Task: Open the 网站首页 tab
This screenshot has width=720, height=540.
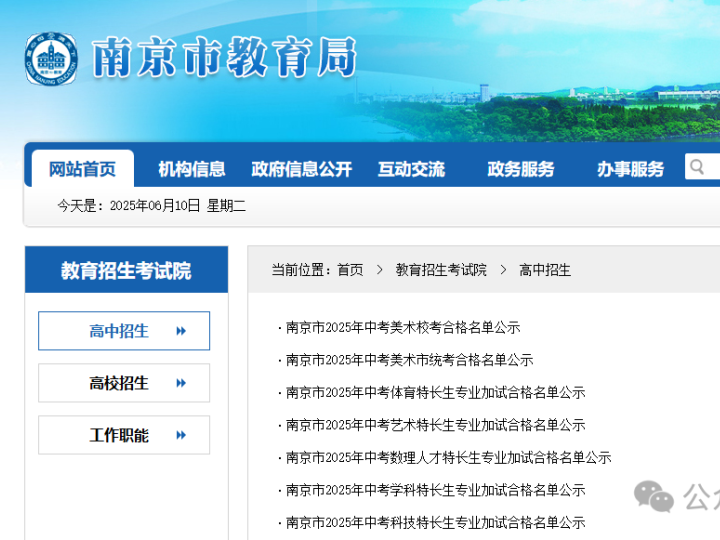Action: (x=83, y=169)
